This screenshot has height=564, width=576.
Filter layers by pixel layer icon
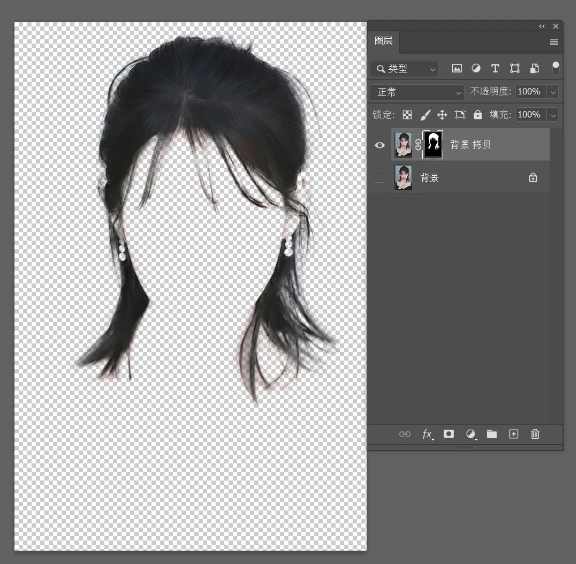click(x=457, y=68)
